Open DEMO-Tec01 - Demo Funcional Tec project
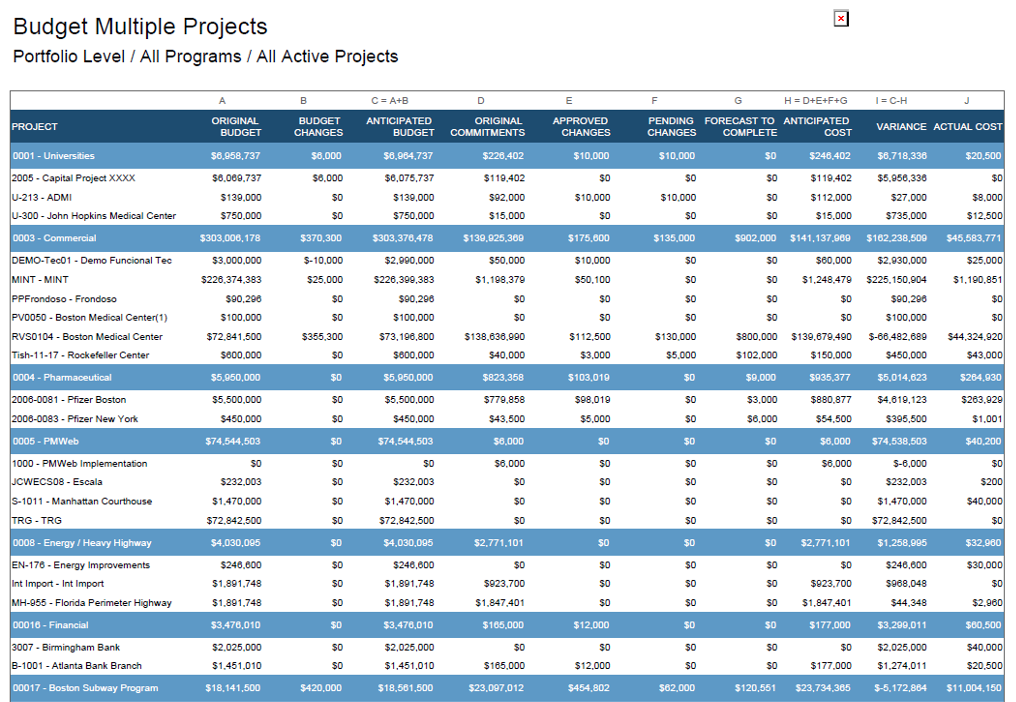The height and width of the screenshot is (702, 1016). coord(92,261)
